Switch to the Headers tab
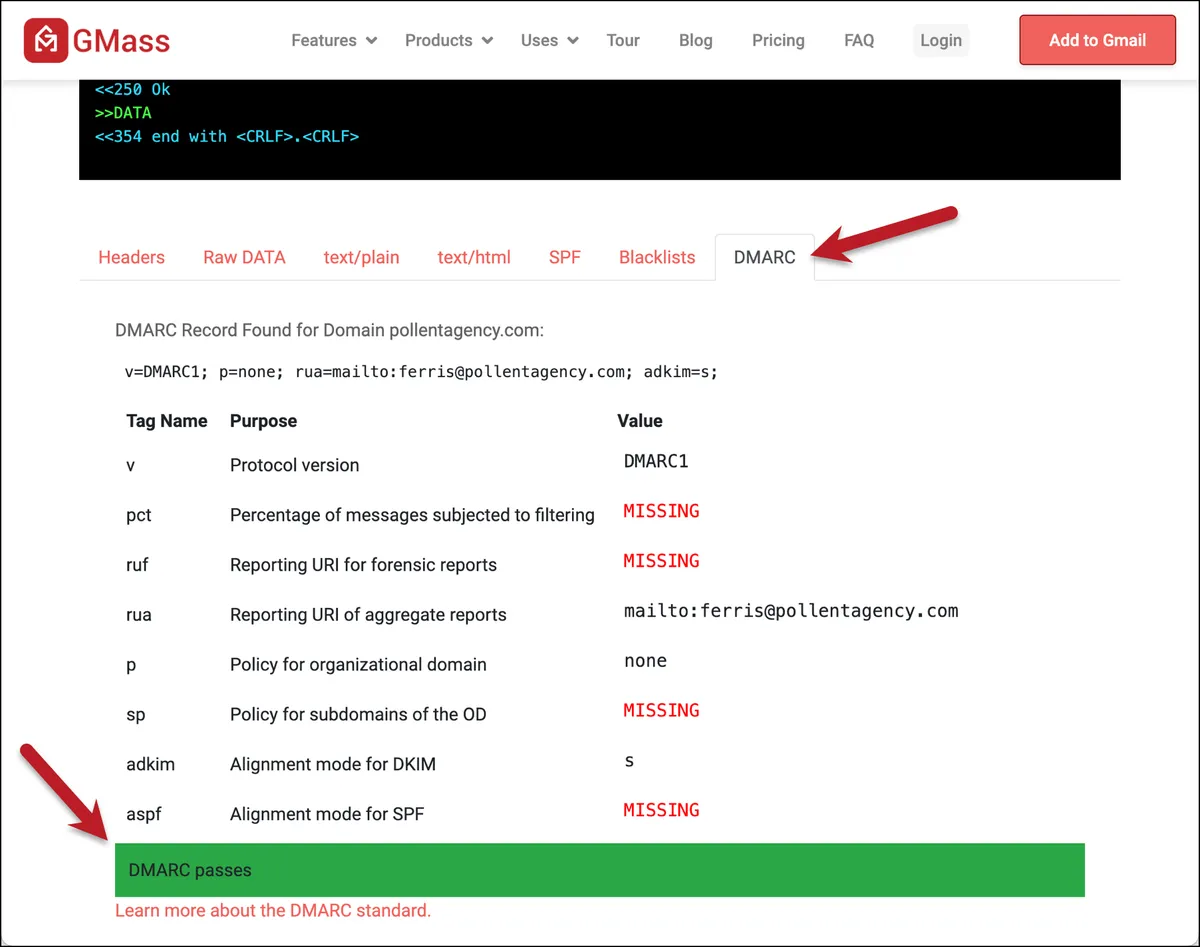 (x=131, y=257)
